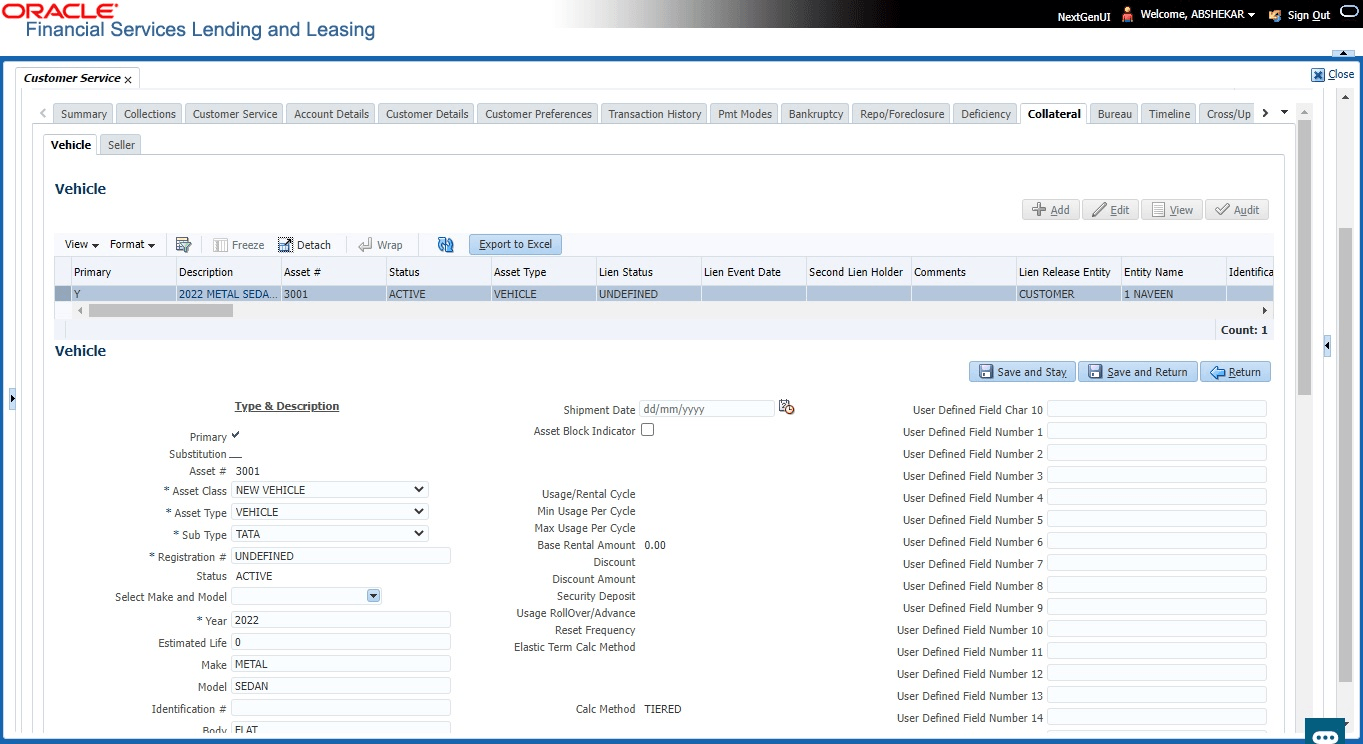The image size is (1363, 744).
Task: Select the table row selector for 3001
Action: (63, 294)
